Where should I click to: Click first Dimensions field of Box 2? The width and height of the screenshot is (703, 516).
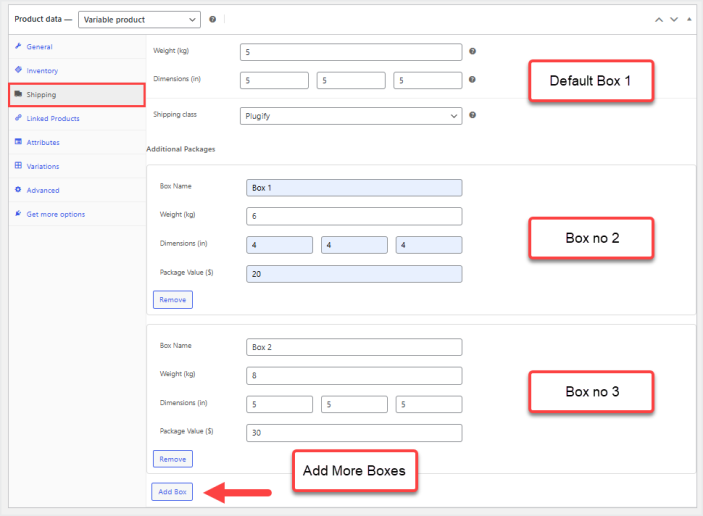pos(279,404)
